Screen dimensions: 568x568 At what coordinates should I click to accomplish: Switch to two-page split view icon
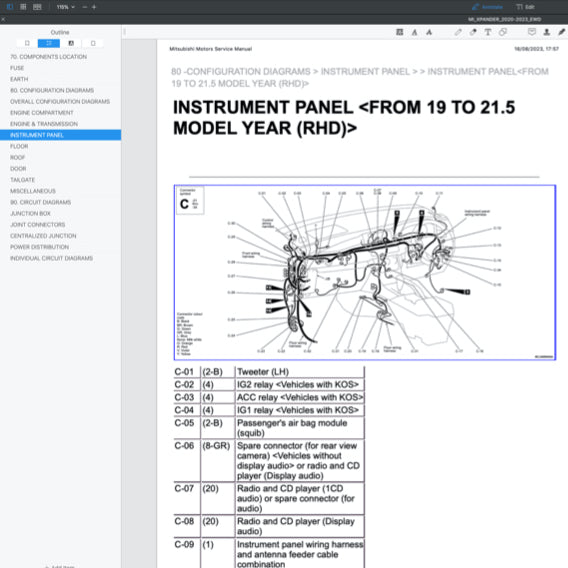point(37,7)
